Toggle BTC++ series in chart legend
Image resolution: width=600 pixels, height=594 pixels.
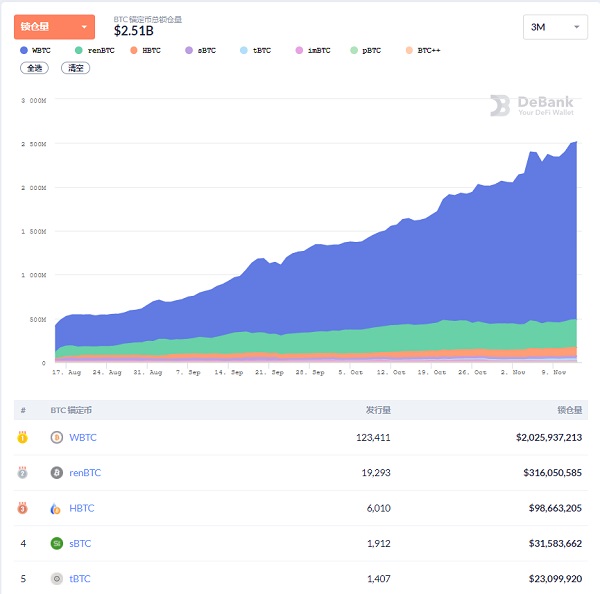point(423,50)
